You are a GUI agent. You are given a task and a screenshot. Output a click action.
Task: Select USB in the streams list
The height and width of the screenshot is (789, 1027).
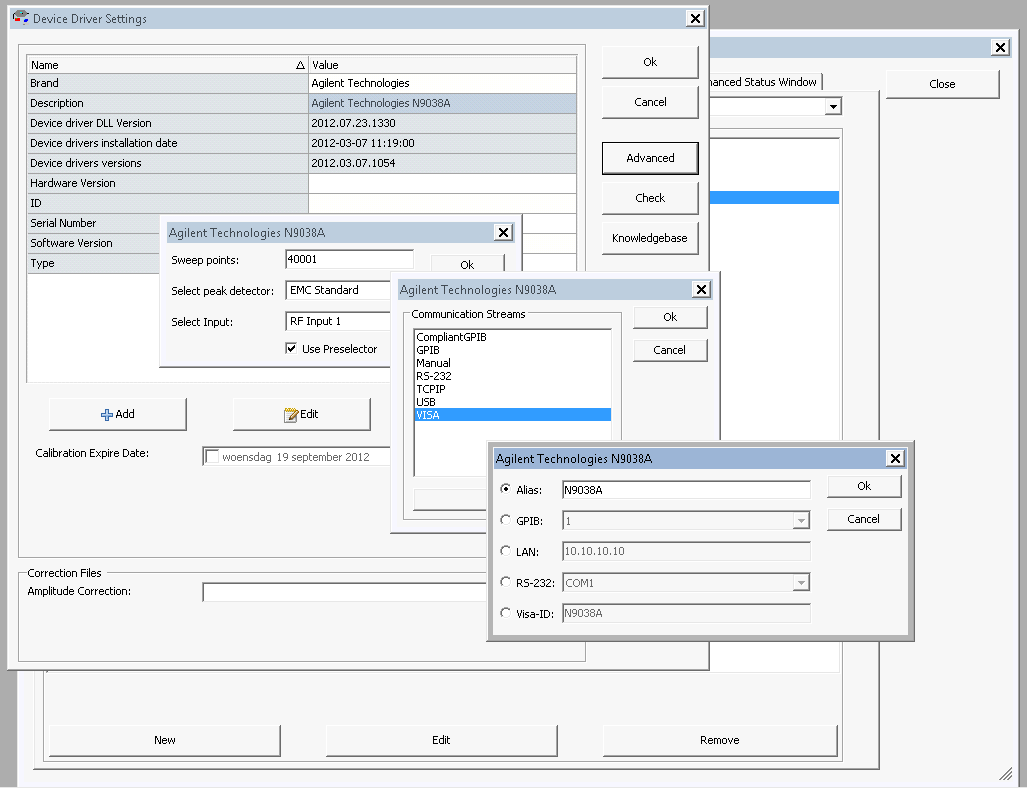coord(513,402)
